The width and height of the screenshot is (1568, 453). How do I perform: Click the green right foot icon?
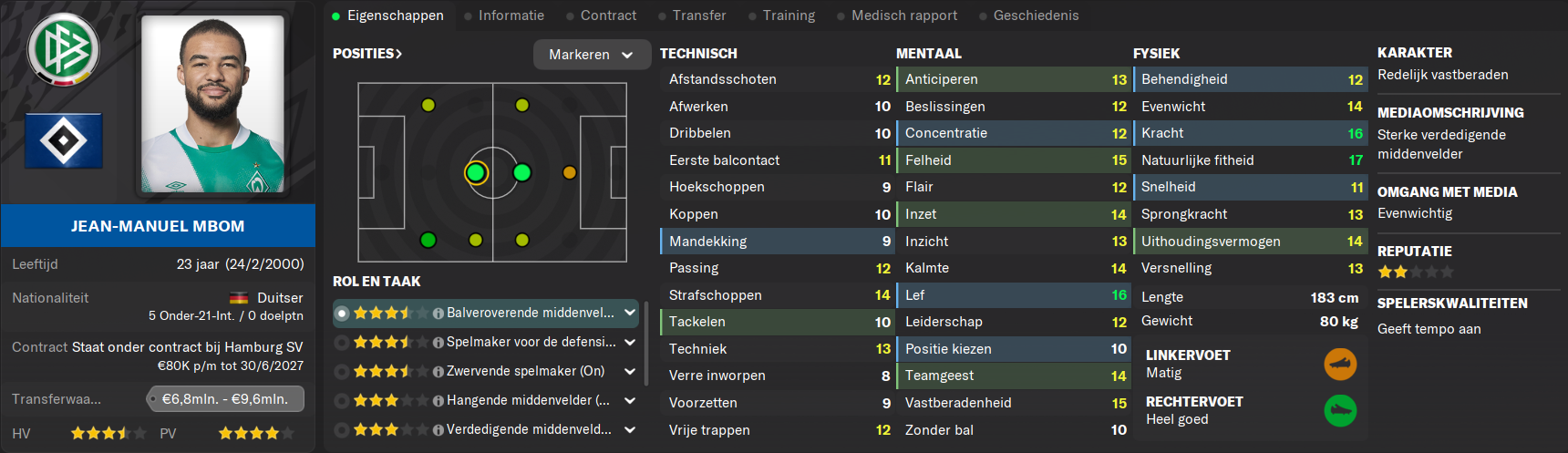1340,411
